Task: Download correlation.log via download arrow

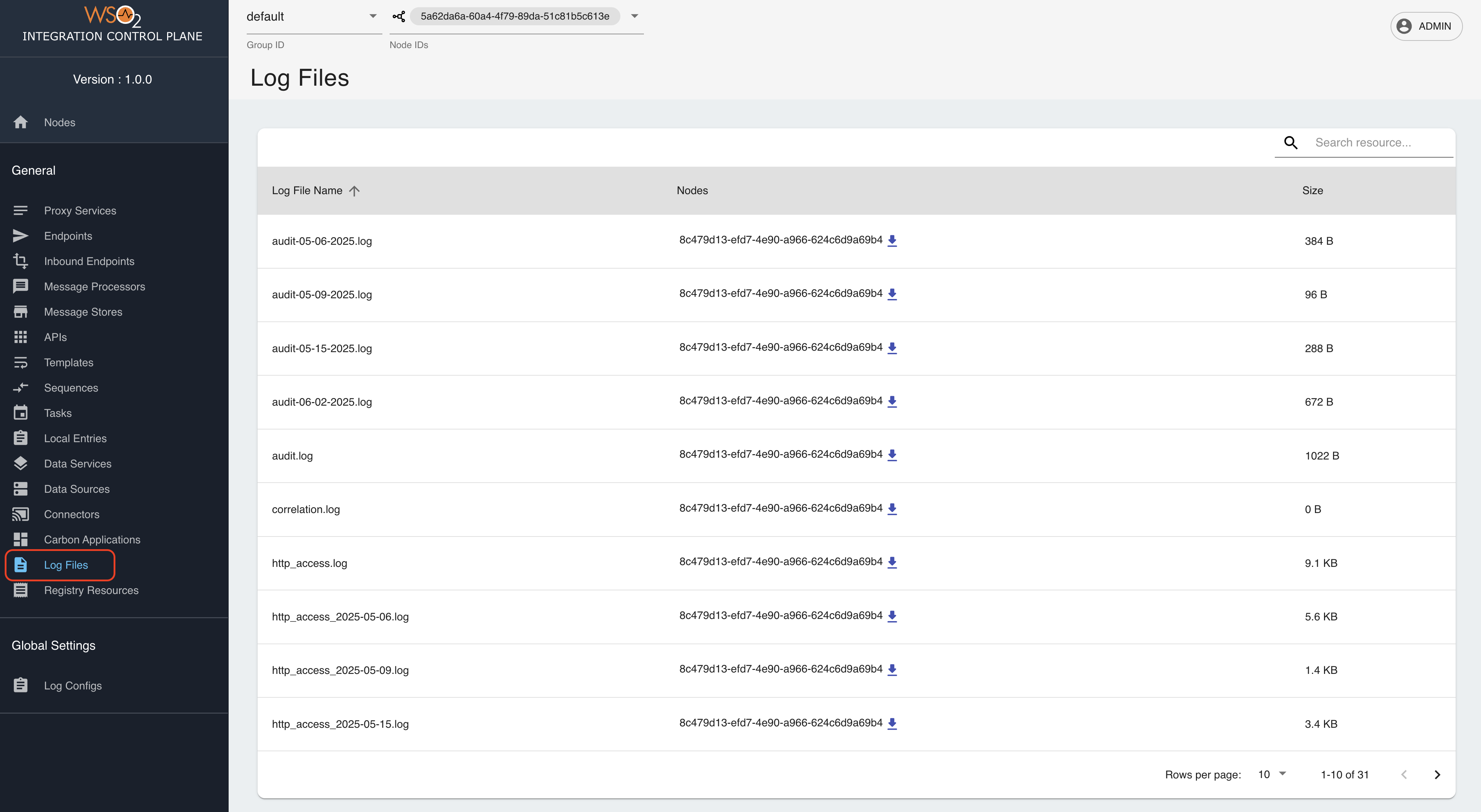Action: tap(892, 509)
